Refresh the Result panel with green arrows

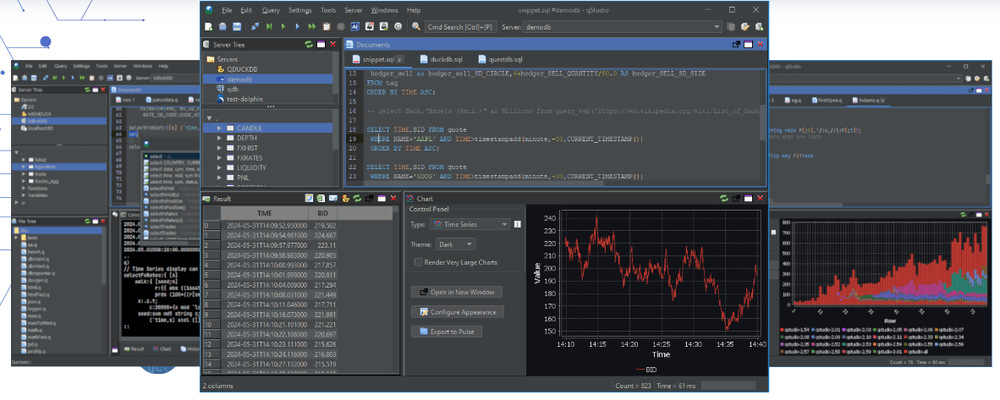pyautogui.click(x=357, y=198)
